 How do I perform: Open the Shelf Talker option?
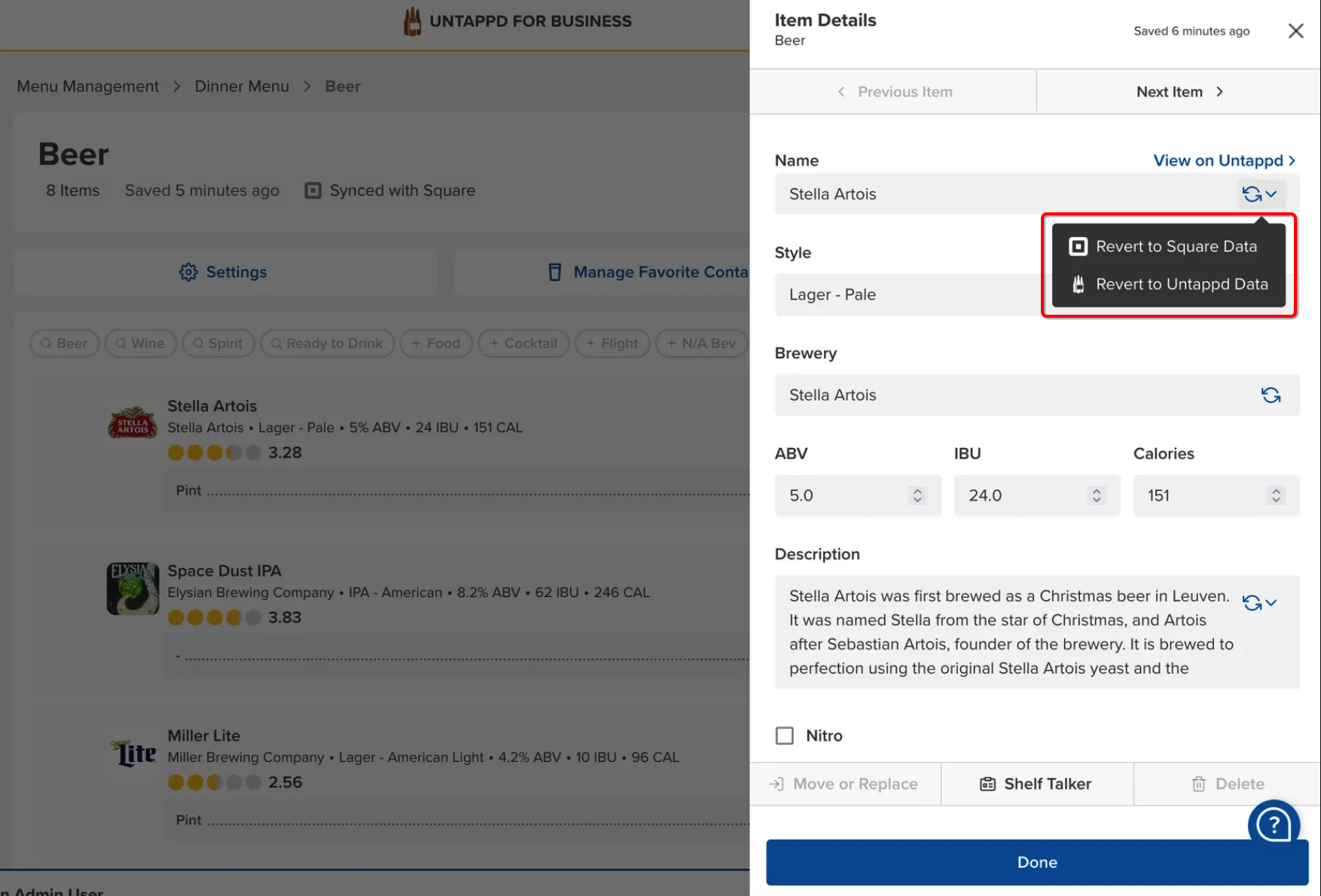tap(1036, 784)
